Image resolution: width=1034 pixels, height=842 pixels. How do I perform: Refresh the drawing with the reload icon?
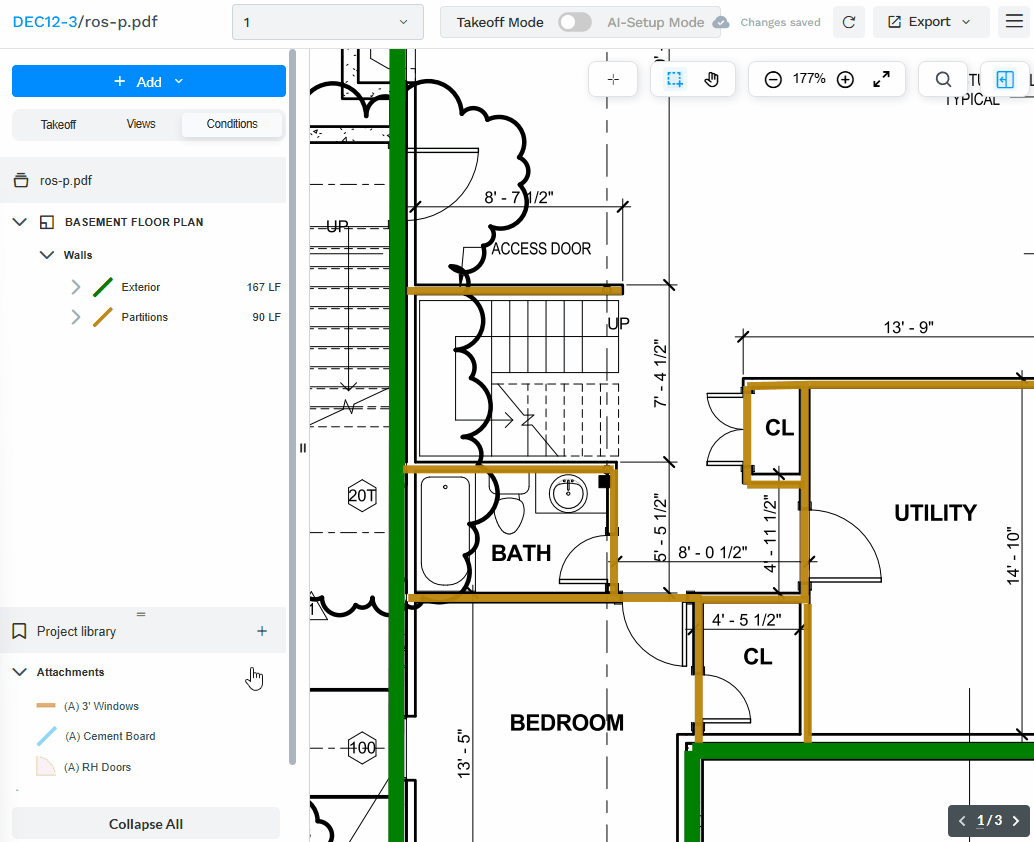coord(848,21)
